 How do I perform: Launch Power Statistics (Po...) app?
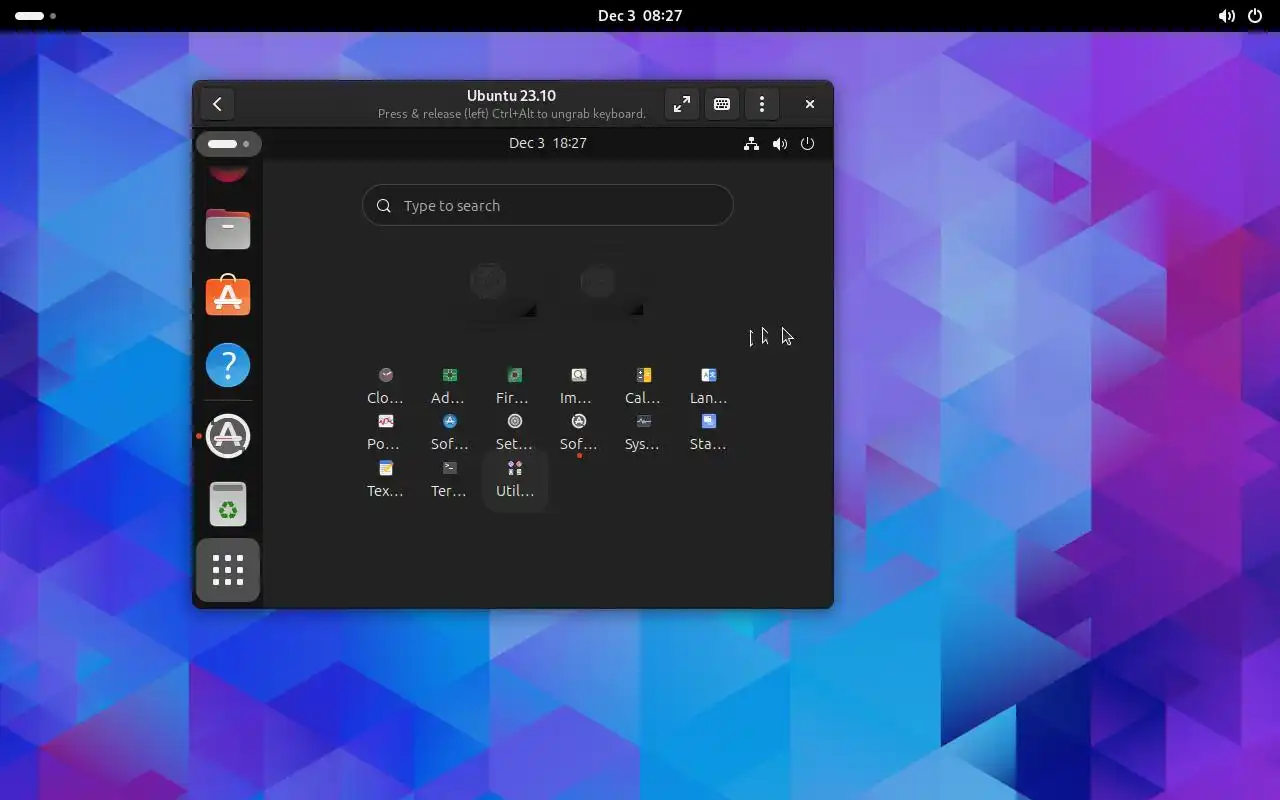click(386, 432)
